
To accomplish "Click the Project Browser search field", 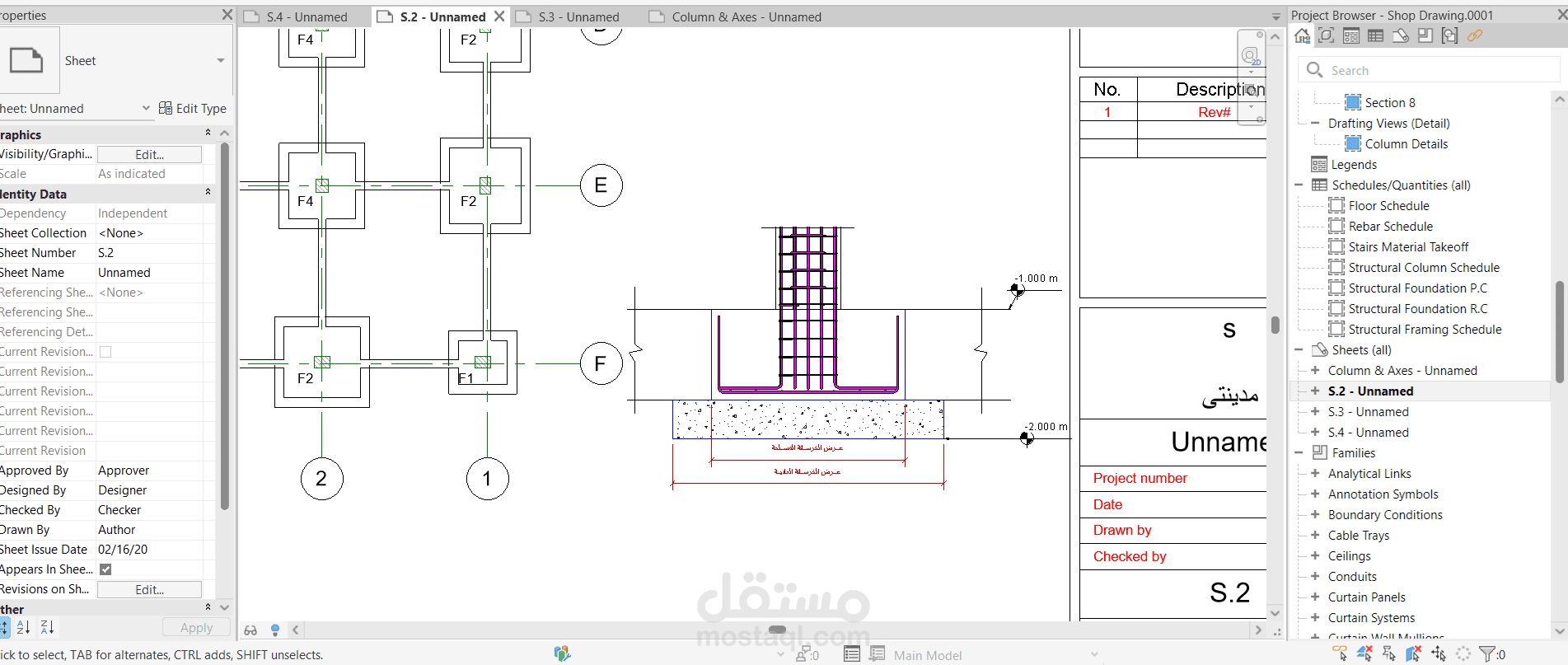I will click(x=1429, y=70).
